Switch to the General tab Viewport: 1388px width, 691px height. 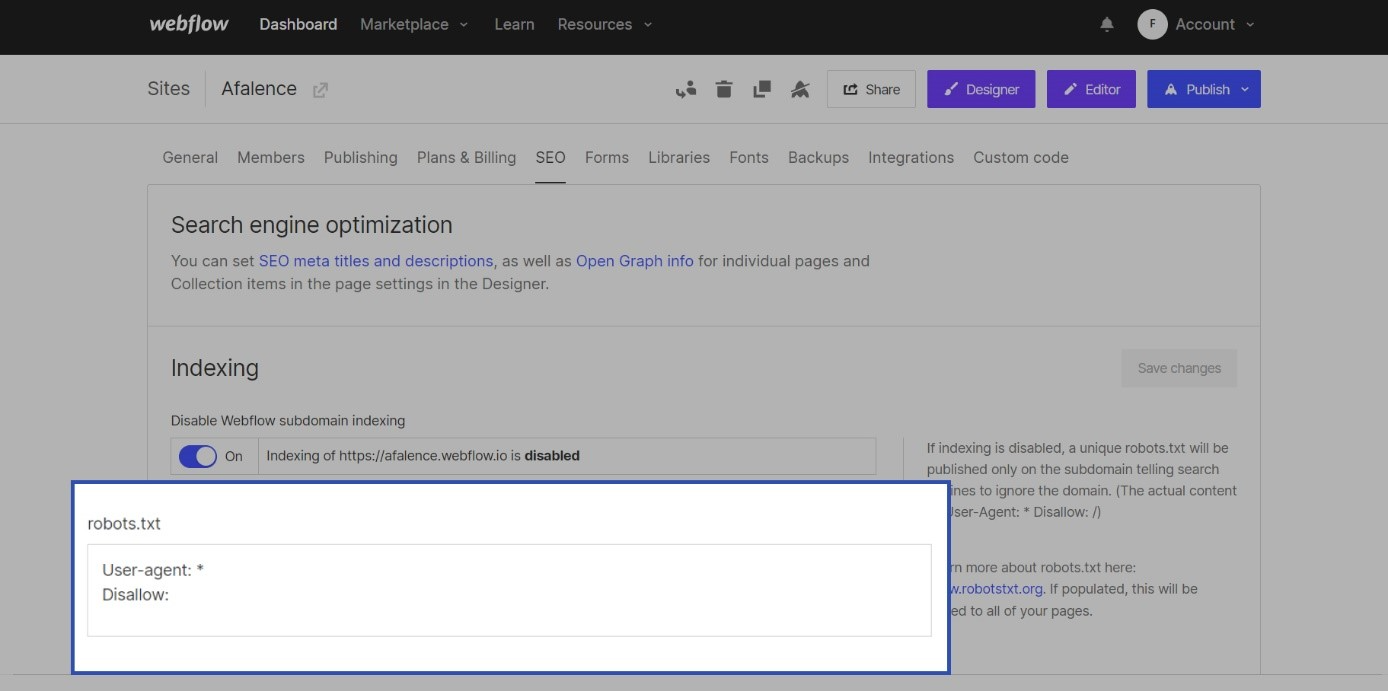coord(190,157)
